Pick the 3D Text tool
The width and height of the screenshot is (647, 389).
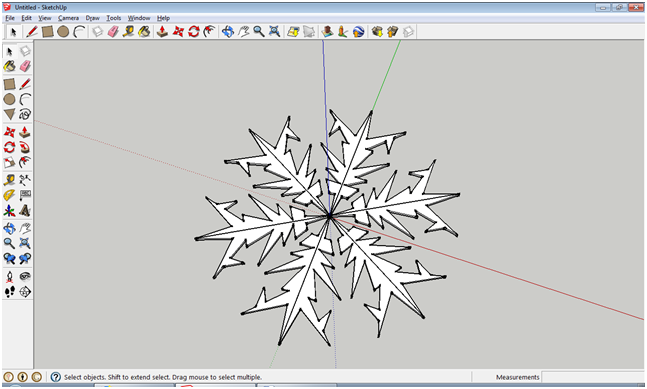coord(25,211)
